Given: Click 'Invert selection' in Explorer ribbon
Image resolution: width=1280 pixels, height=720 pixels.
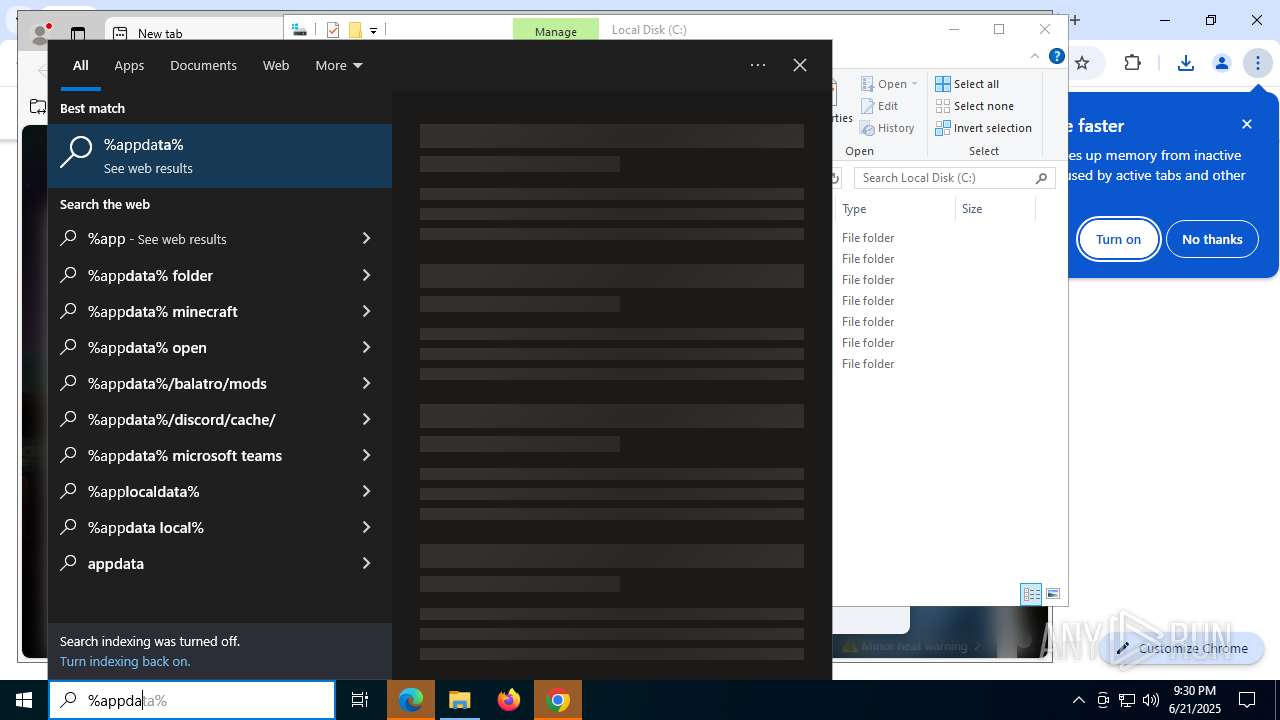Looking at the screenshot, I should 983,128.
